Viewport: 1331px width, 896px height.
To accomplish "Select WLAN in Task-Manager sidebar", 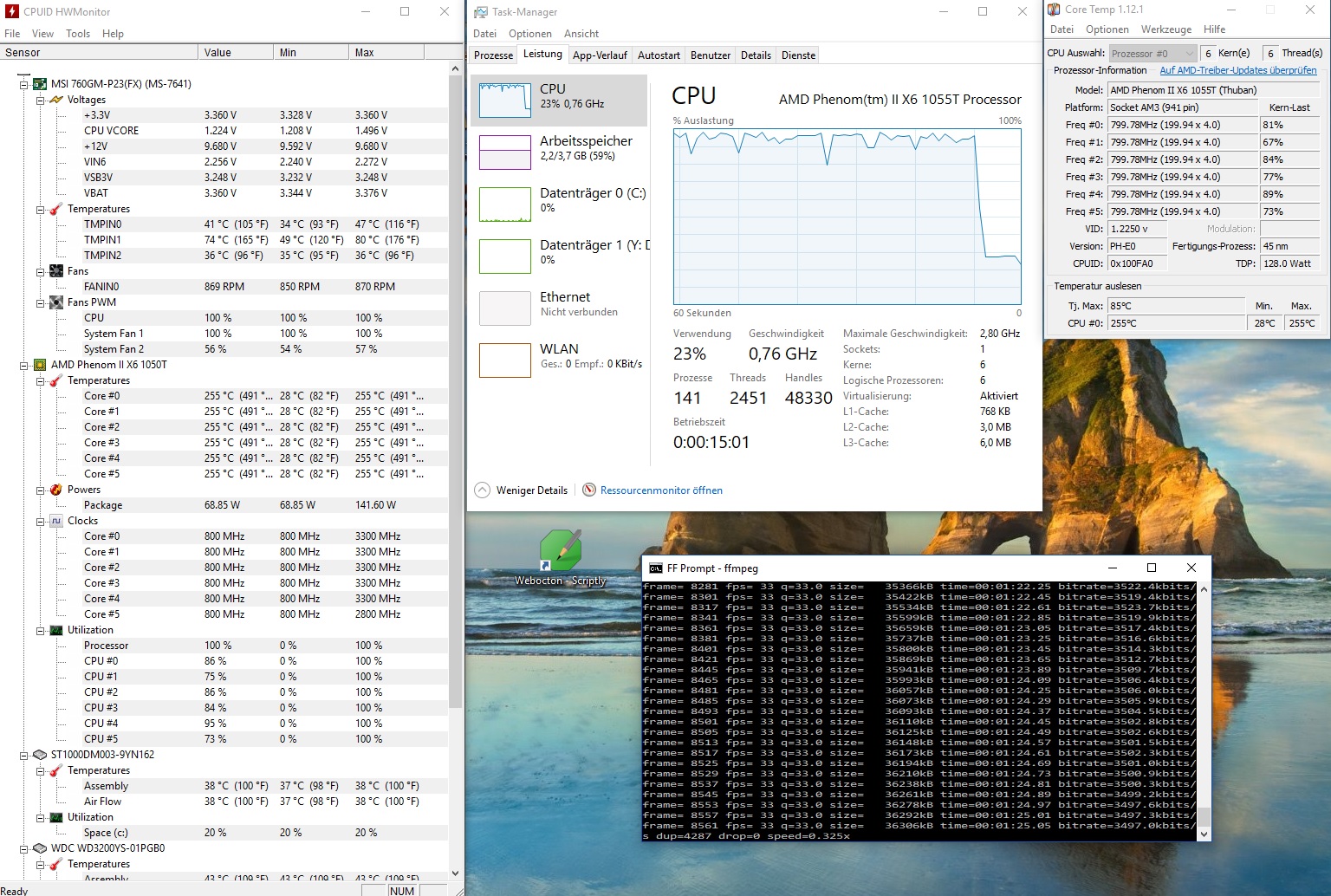I will (559, 360).
